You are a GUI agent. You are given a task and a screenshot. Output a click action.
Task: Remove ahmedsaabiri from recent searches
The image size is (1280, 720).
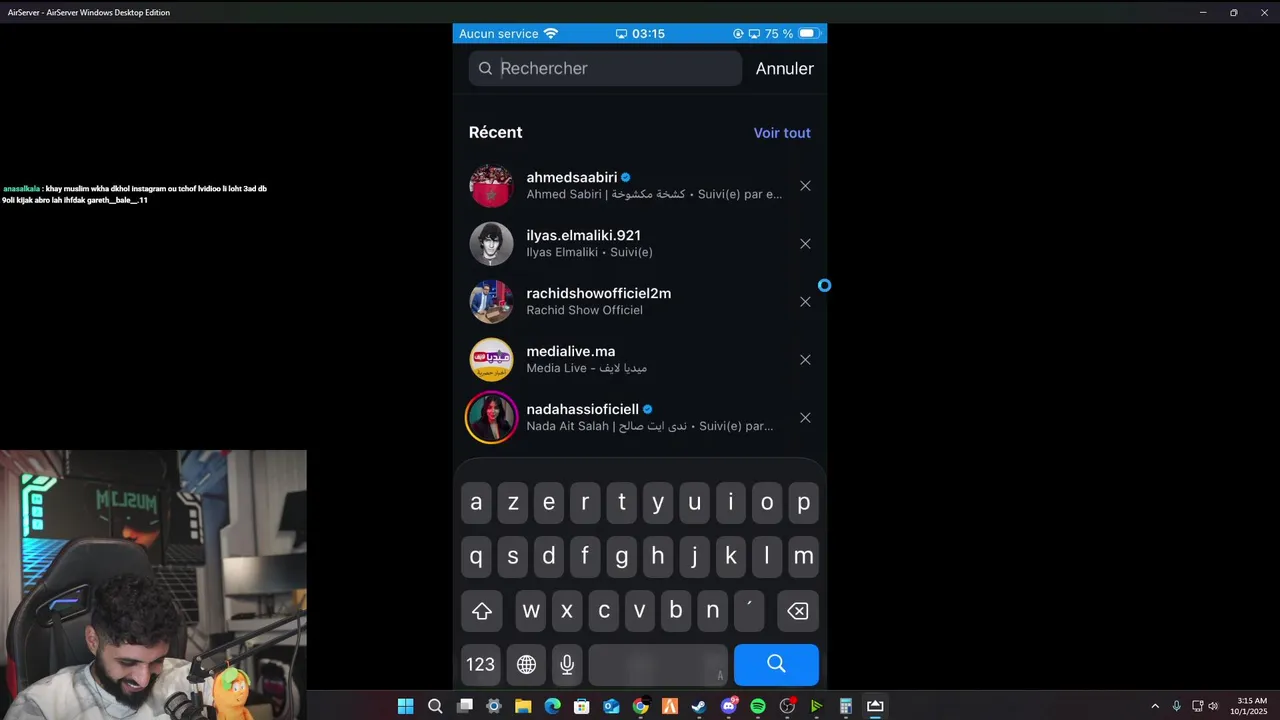(x=805, y=186)
